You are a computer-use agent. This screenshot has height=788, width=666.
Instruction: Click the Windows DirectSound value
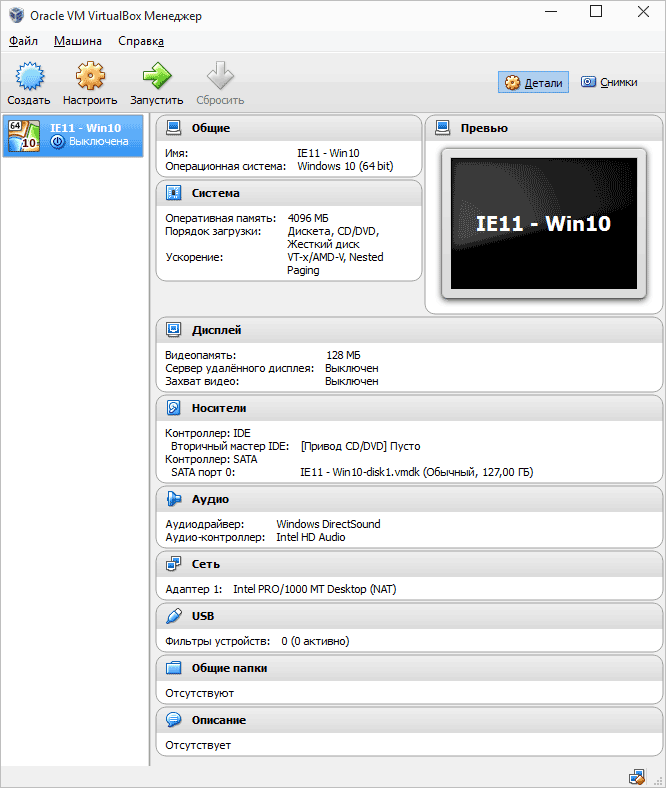tap(328, 524)
